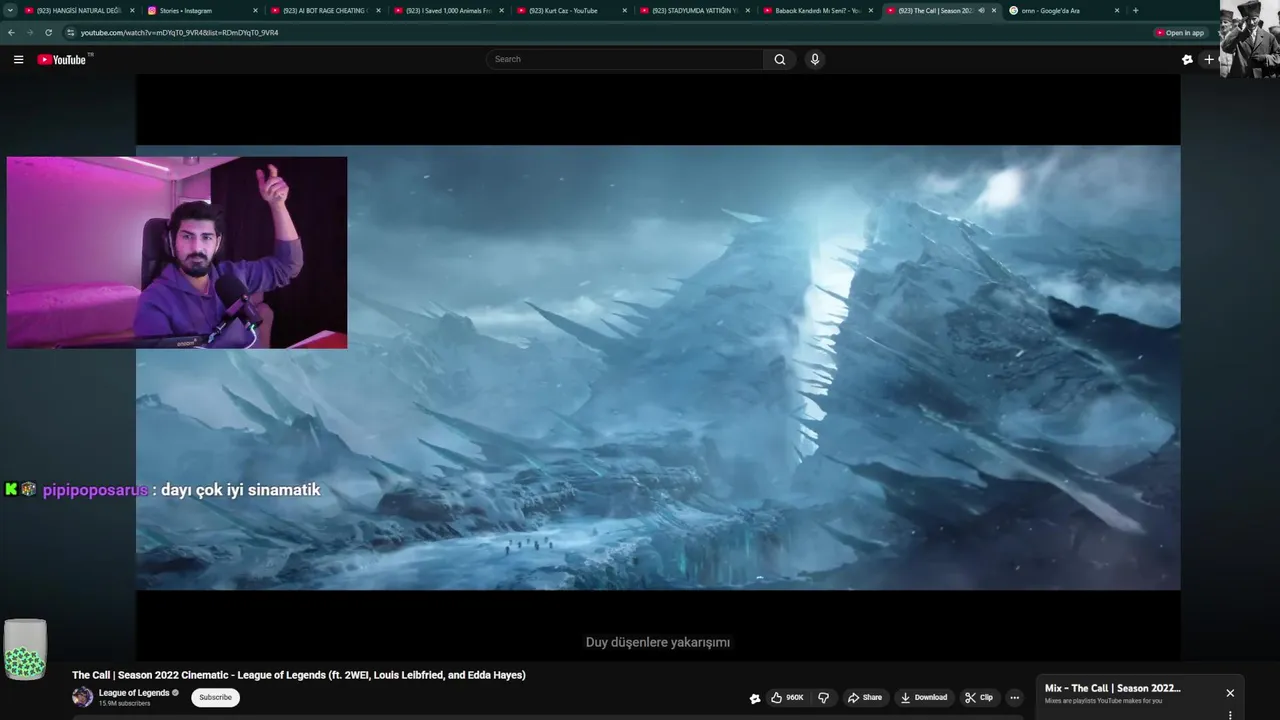Click the portrait photo overlay top right
The width and height of the screenshot is (1280, 720).
point(1249,39)
